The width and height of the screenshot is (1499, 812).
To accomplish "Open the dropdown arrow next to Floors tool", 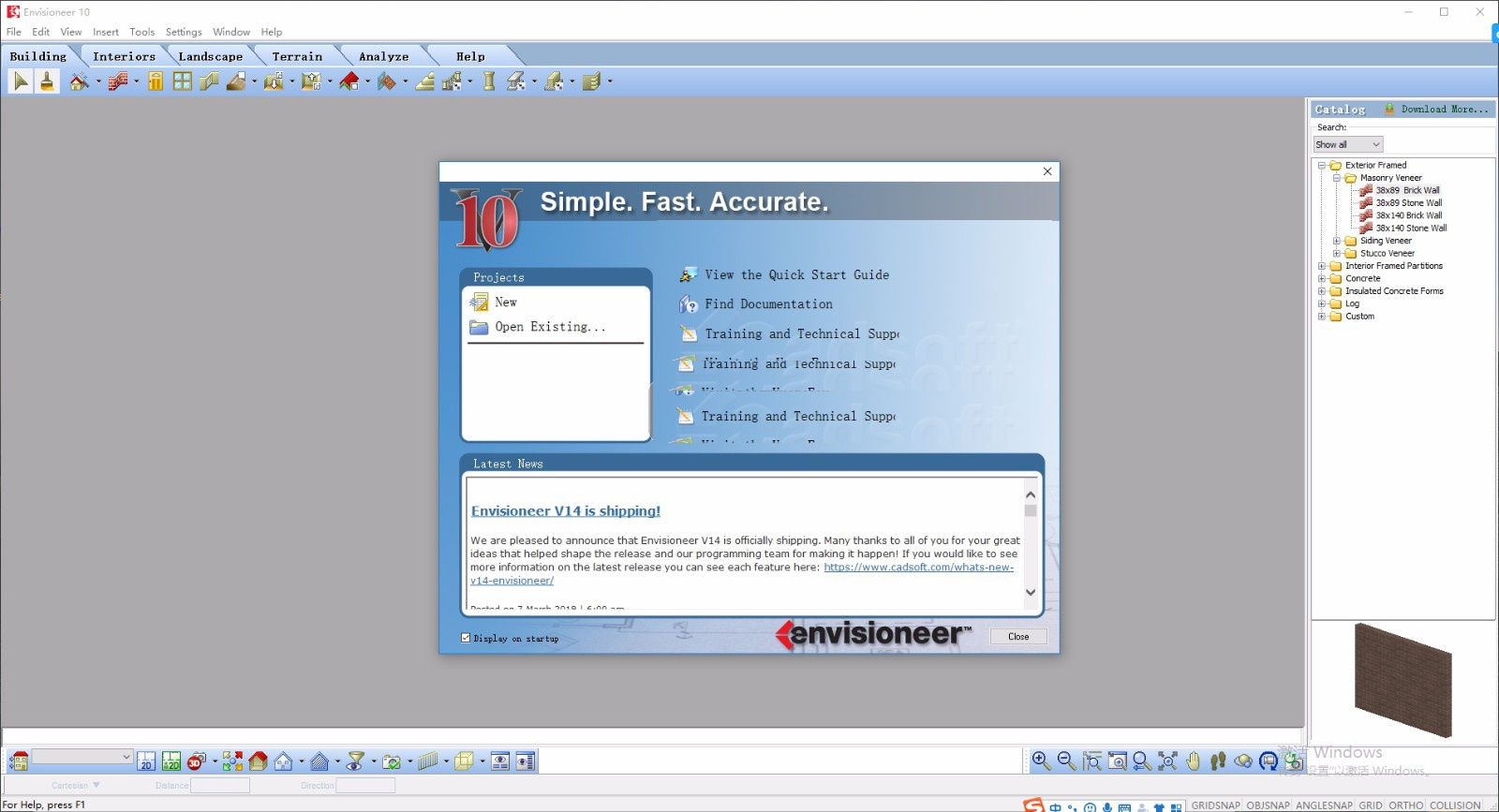I will click(254, 81).
